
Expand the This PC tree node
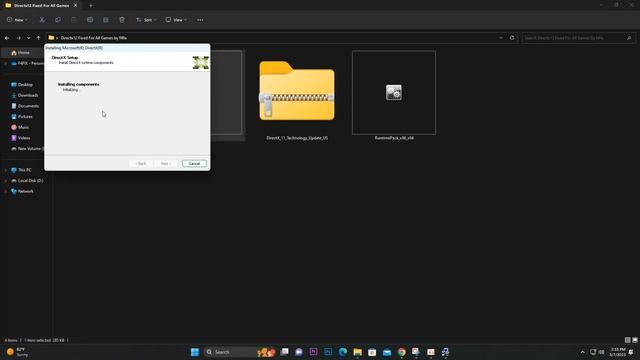click(6, 170)
